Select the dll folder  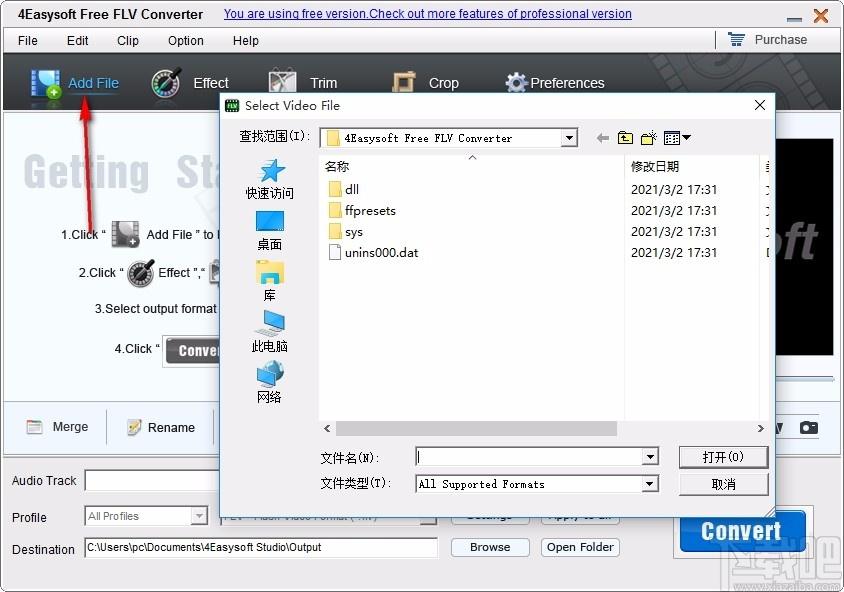click(x=343, y=189)
